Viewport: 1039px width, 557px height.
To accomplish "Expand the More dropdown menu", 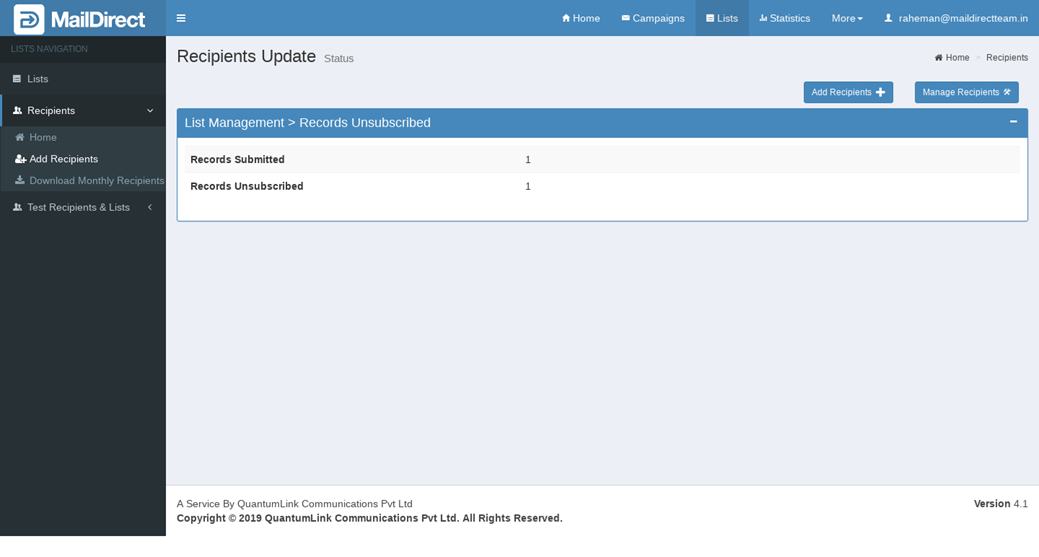I will tap(846, 18).
